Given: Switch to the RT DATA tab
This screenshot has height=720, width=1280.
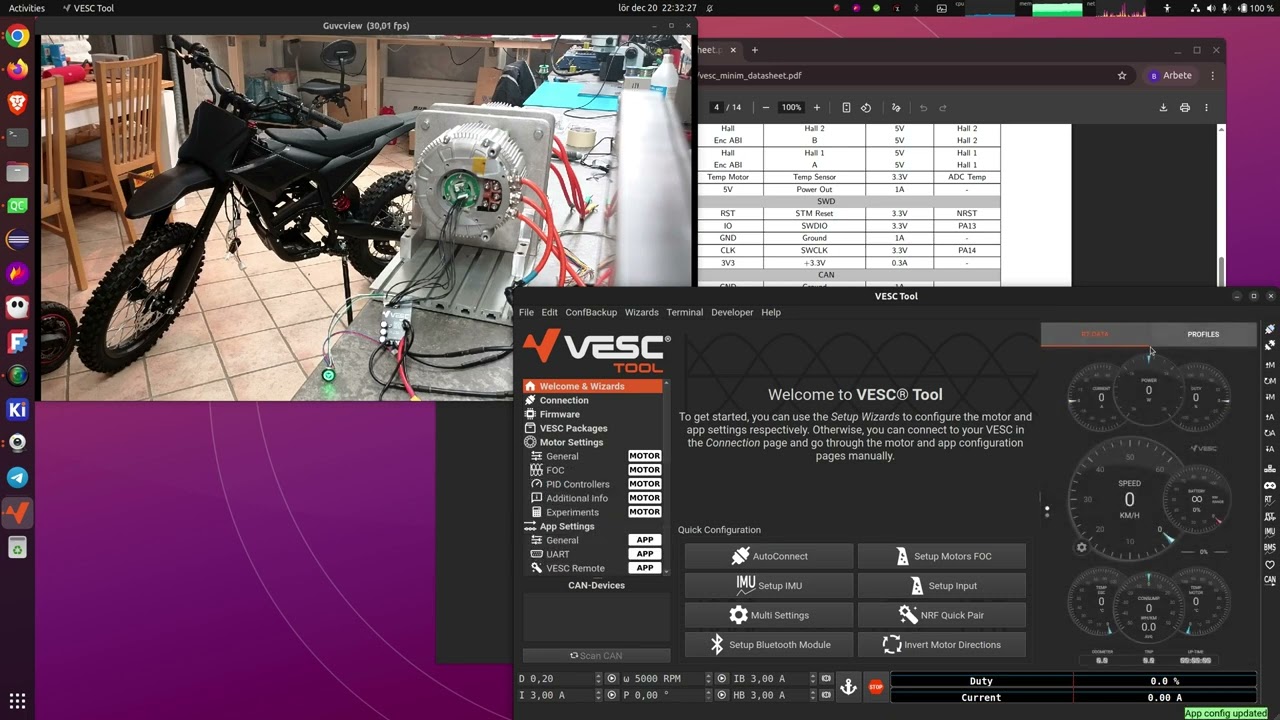Looking at the screenshot, I should tap(1095, 334).
